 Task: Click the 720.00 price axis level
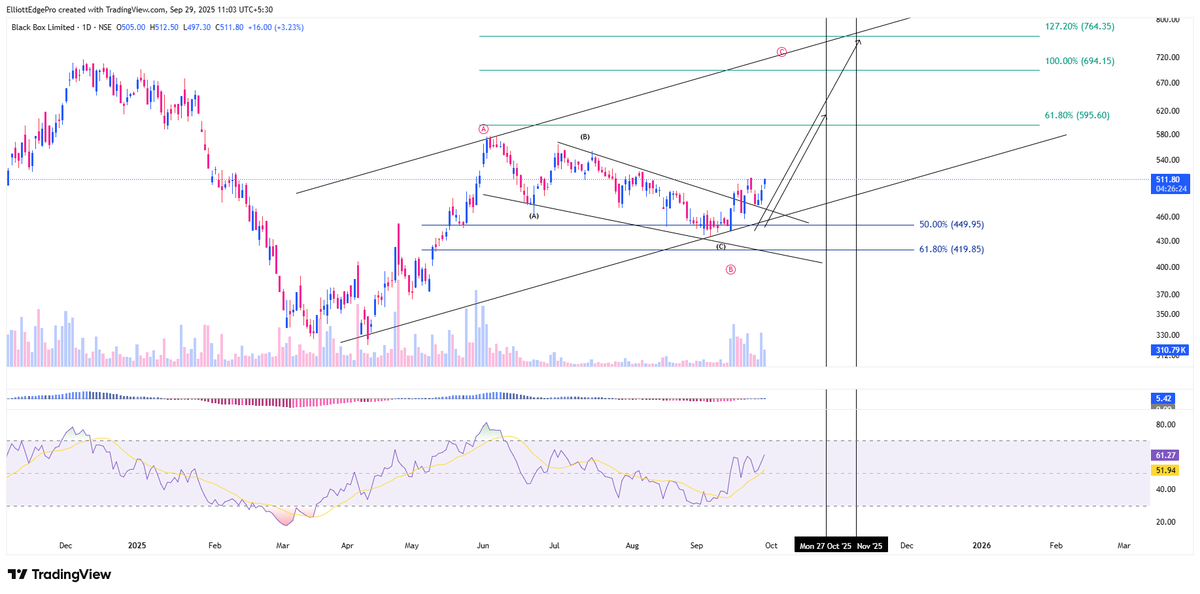[x=1168, y=57]
